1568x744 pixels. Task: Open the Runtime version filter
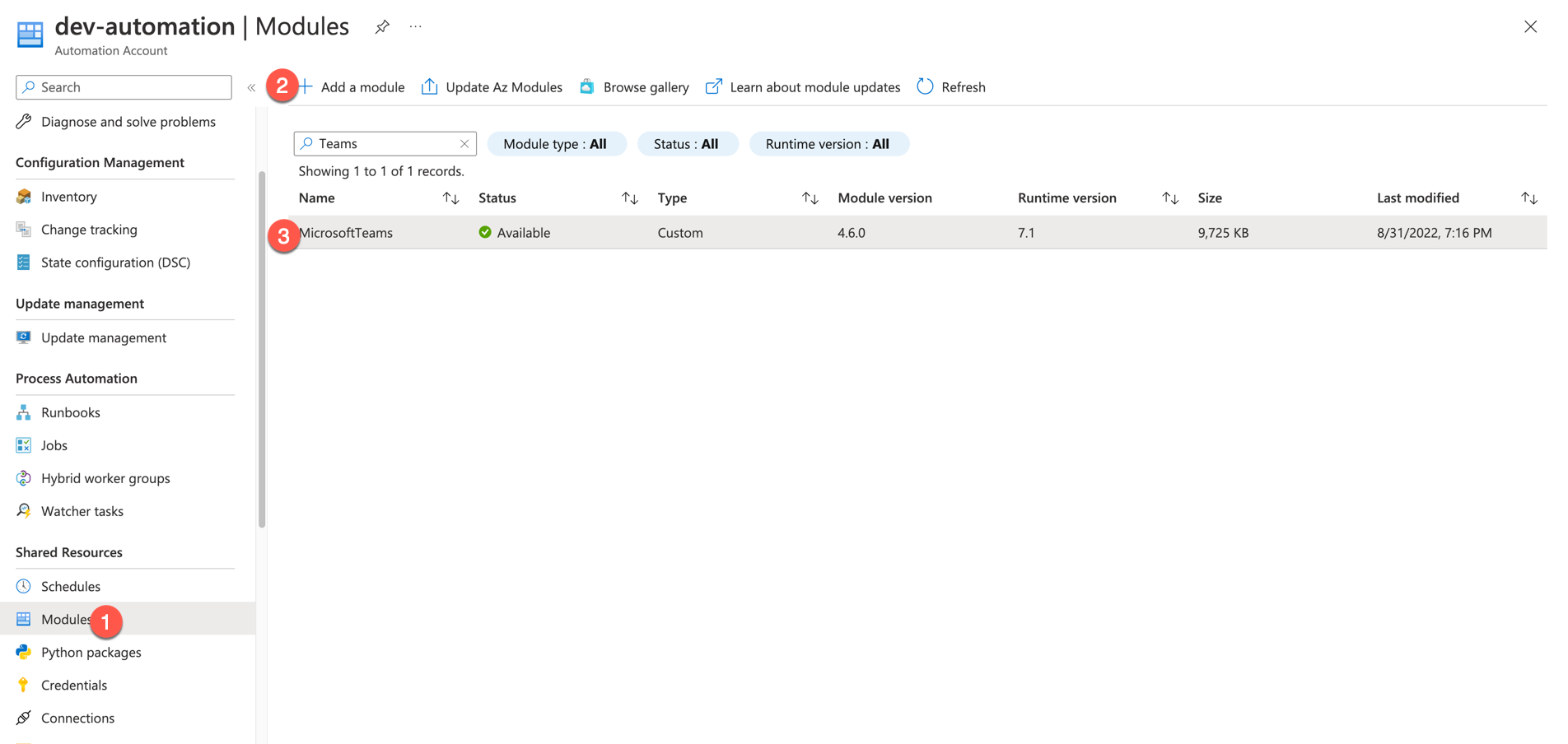click(x=828, y=144)
